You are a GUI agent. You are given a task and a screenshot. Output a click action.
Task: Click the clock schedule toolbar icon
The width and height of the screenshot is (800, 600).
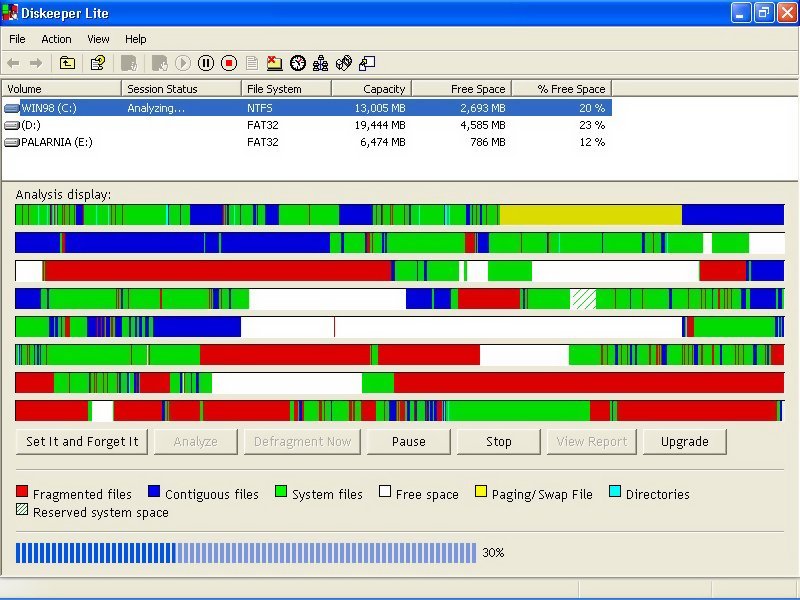coord(298,63)
